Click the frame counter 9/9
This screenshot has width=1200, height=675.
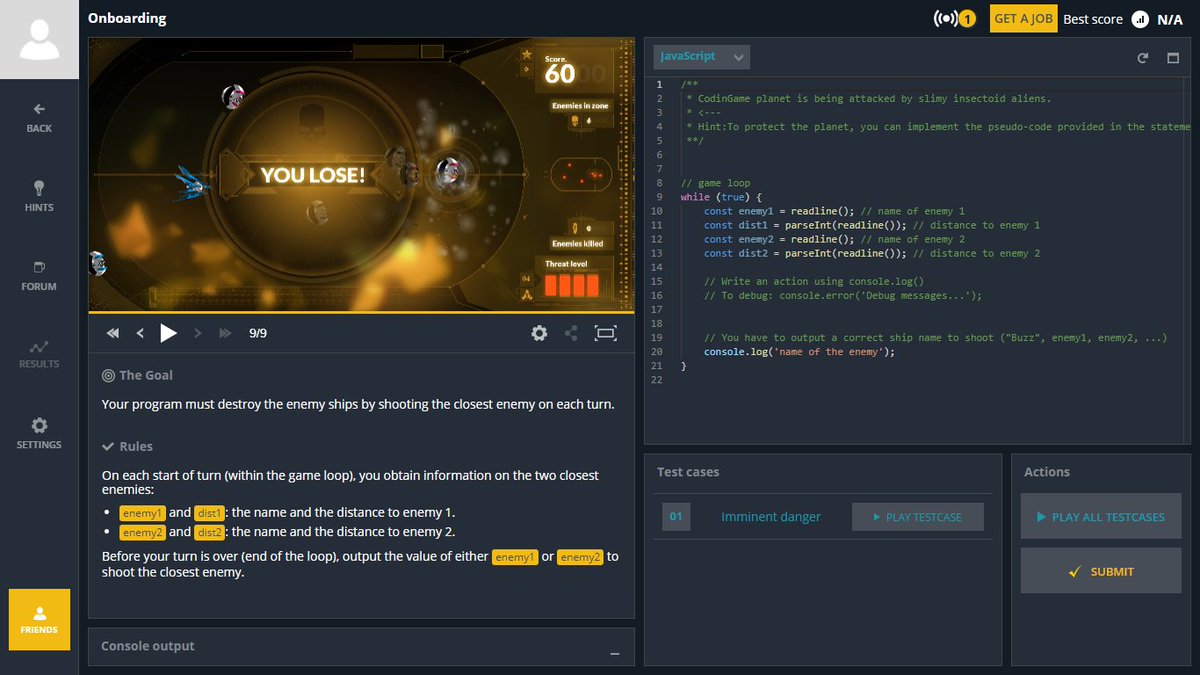coord(258,333)
